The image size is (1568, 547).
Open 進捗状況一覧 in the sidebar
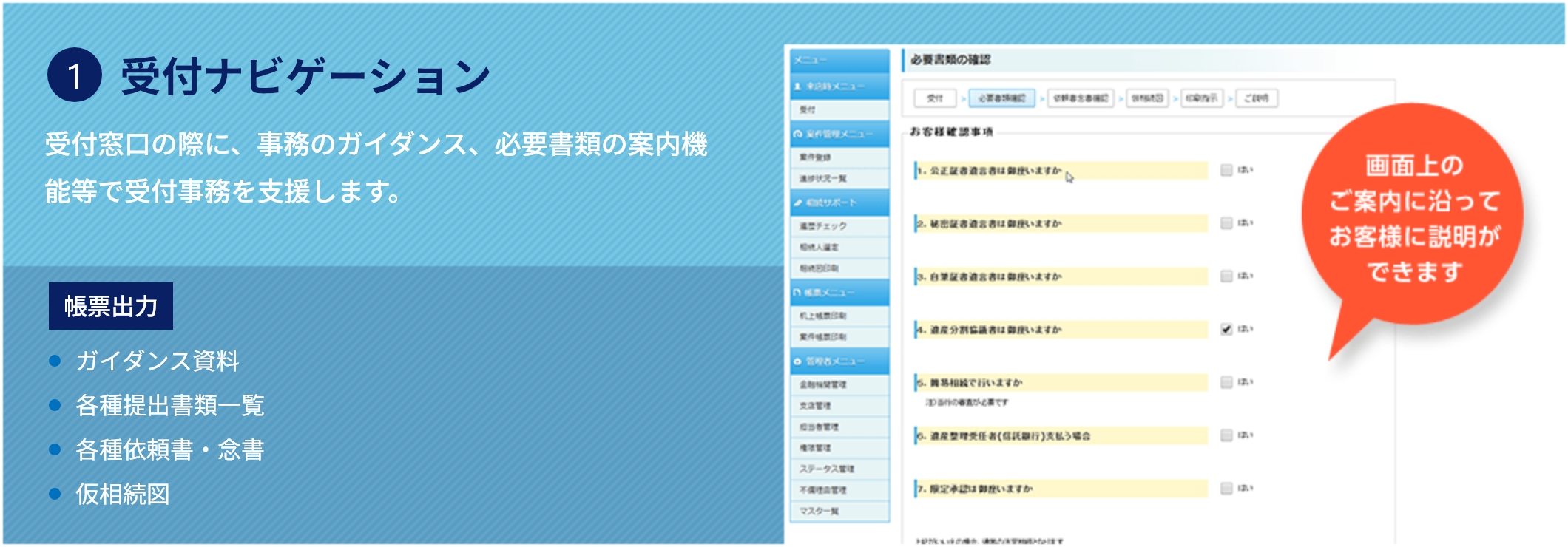839,179
